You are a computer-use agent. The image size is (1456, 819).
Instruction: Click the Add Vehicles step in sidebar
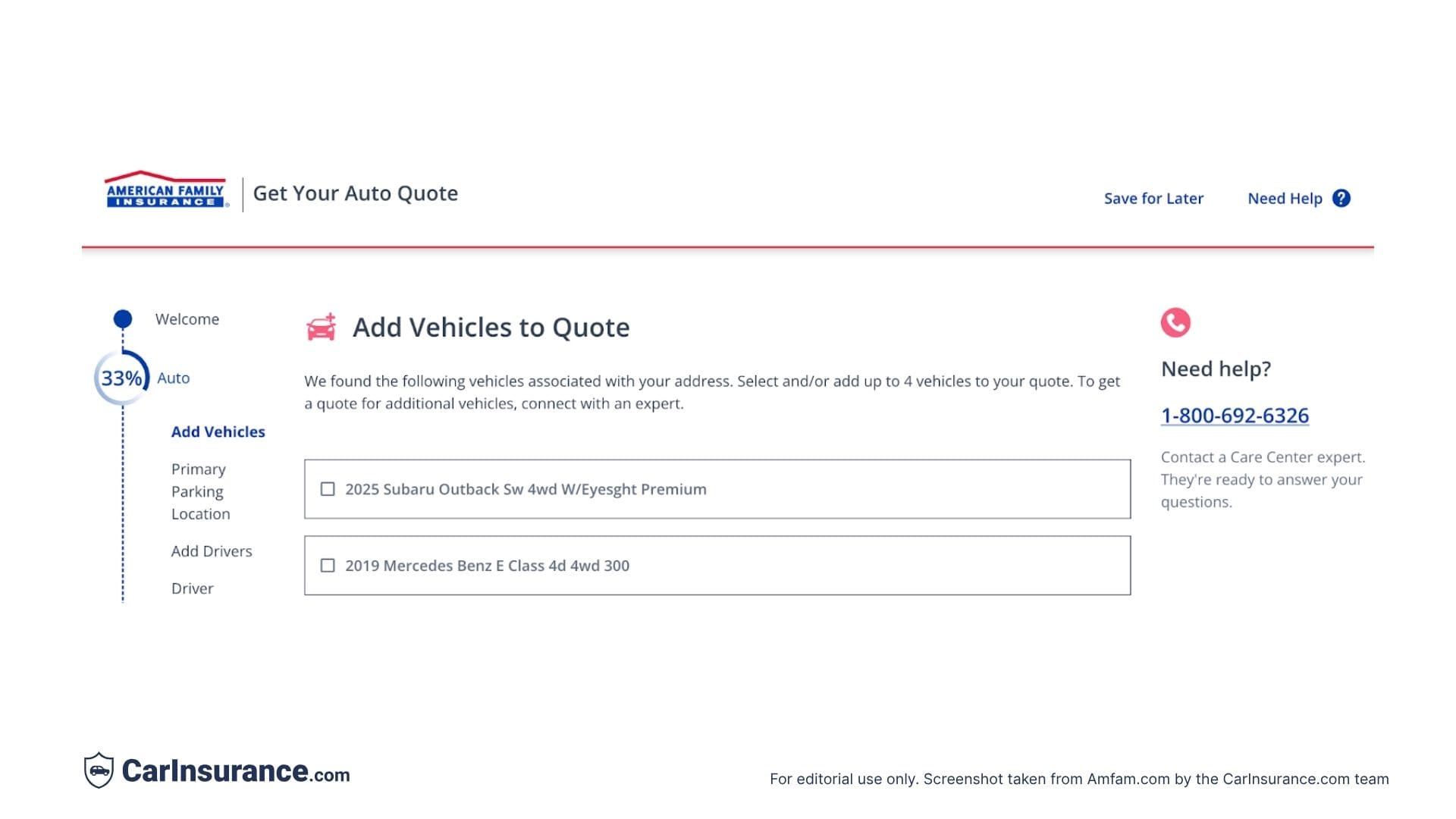click(218, 431)
